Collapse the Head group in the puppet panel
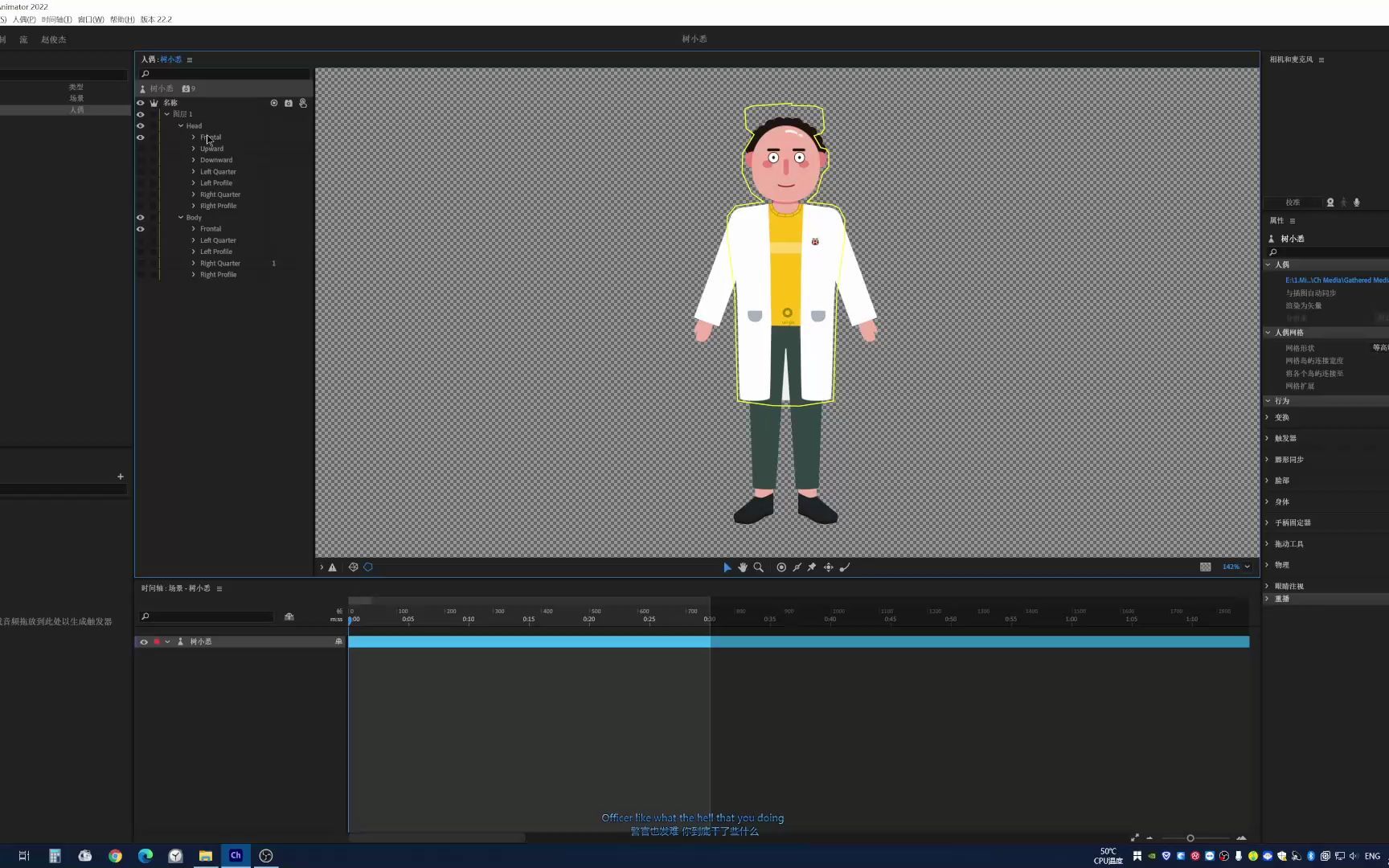 [x=181, y=125]
